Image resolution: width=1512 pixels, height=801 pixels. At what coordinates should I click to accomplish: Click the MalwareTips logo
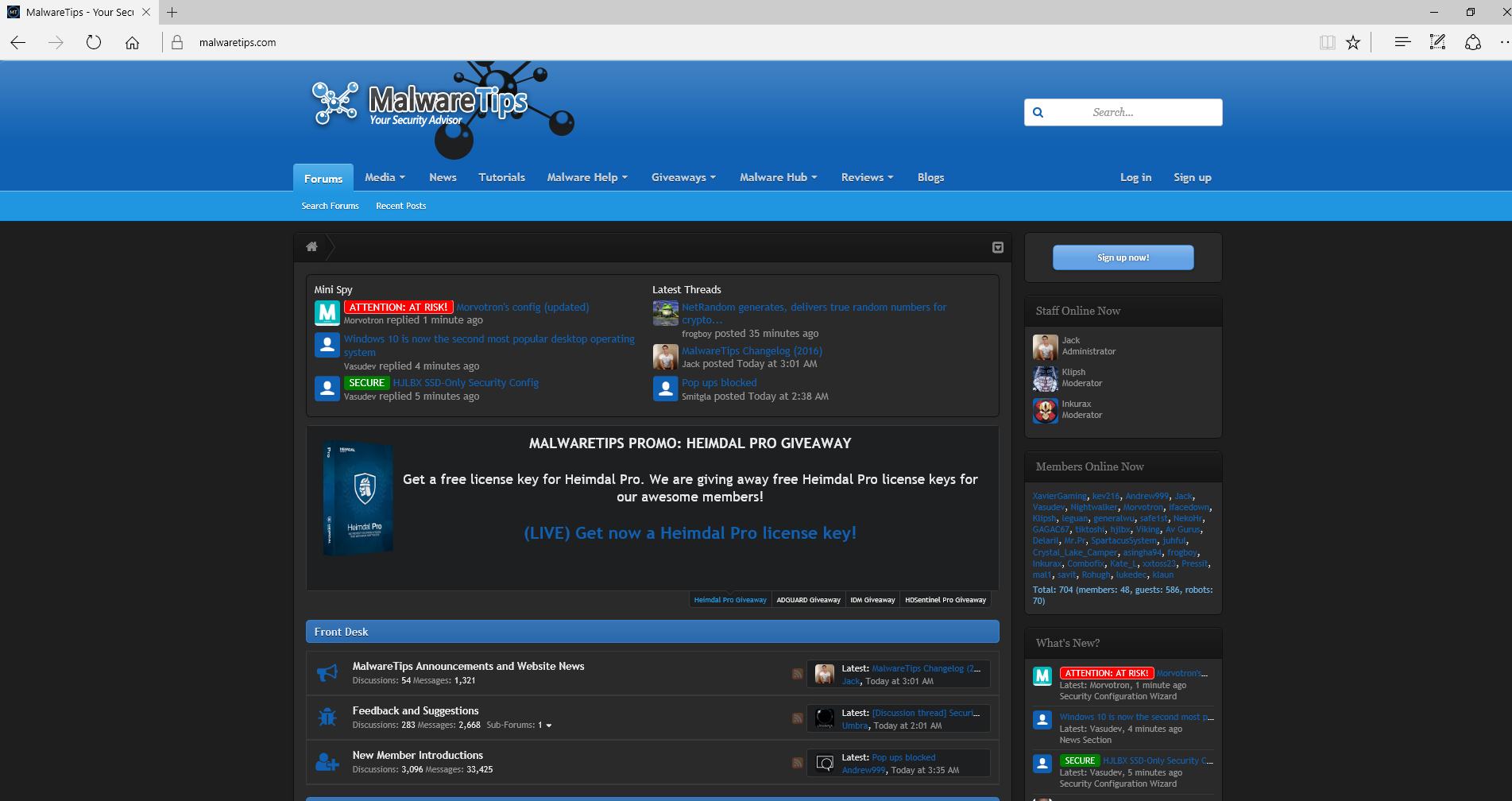click(x=421, y=105)
